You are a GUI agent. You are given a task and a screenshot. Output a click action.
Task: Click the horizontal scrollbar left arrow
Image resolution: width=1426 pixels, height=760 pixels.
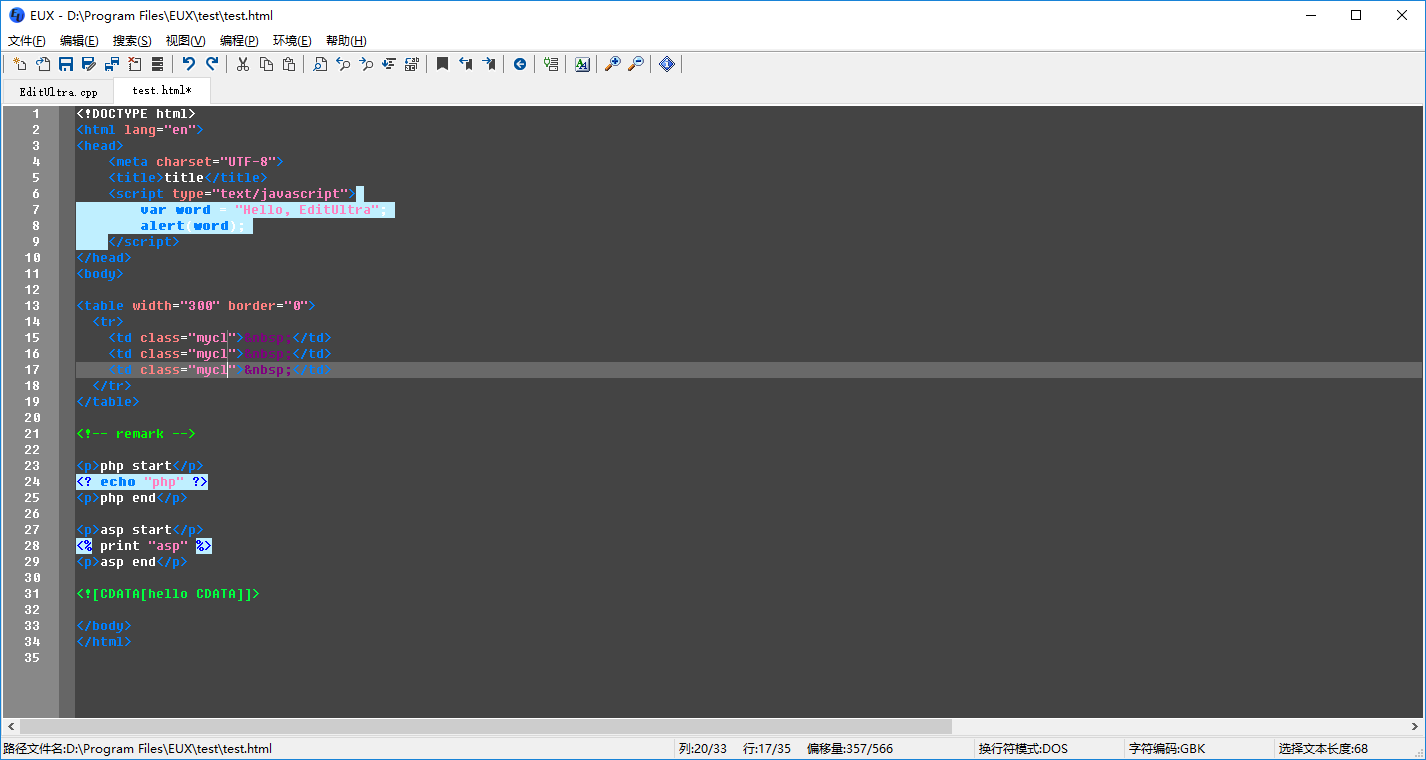pyautogui.click(x=11, y=726)
